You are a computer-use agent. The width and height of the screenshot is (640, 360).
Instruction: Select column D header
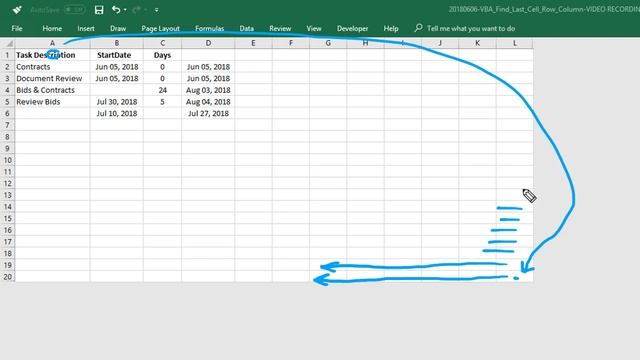click(208, 43)
